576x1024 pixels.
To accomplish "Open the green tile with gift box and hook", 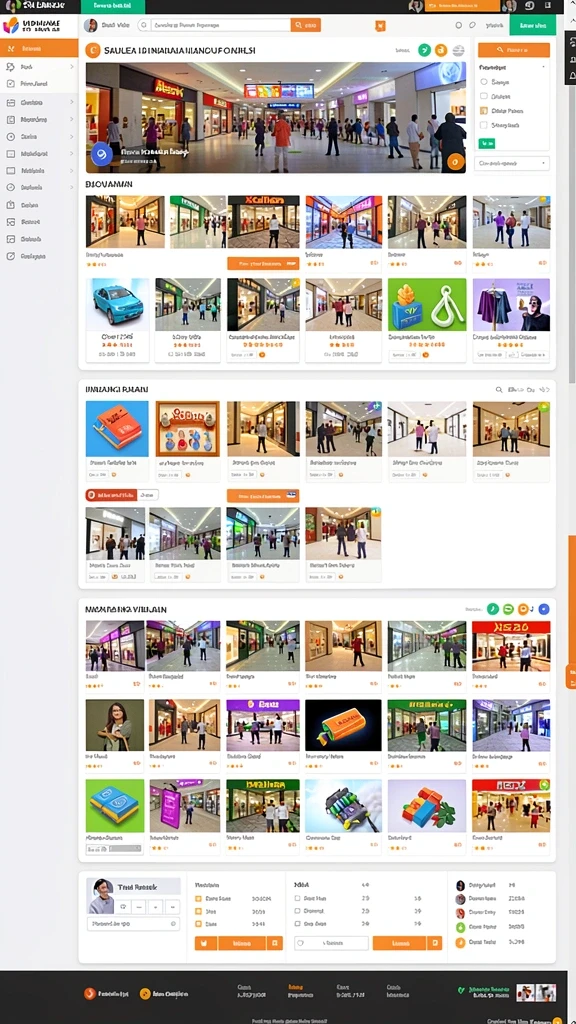I will click(427, 304).
